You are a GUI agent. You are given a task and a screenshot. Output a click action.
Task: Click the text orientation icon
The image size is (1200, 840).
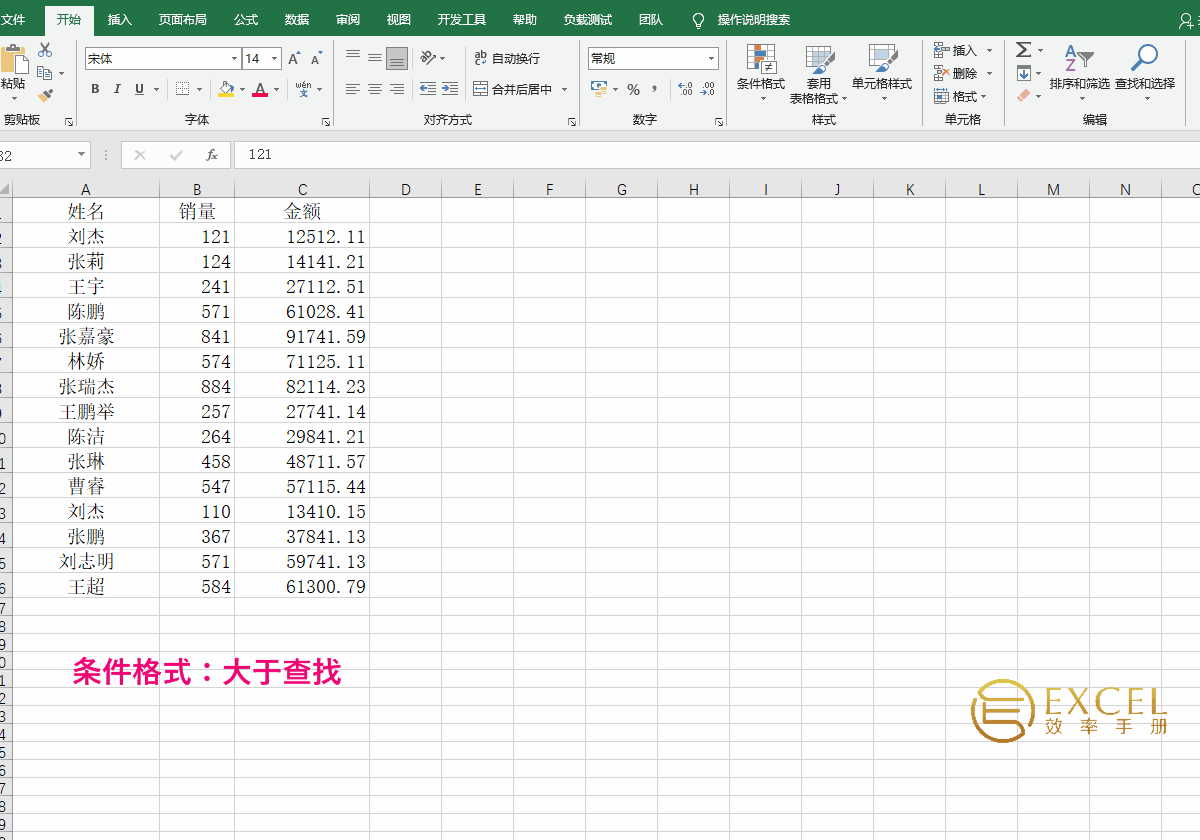tap(428, 58)
